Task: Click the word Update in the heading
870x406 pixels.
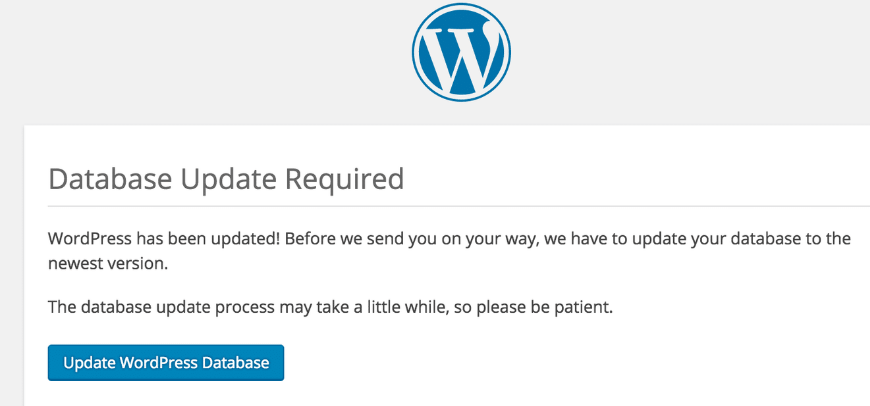Action: (228, 179)
